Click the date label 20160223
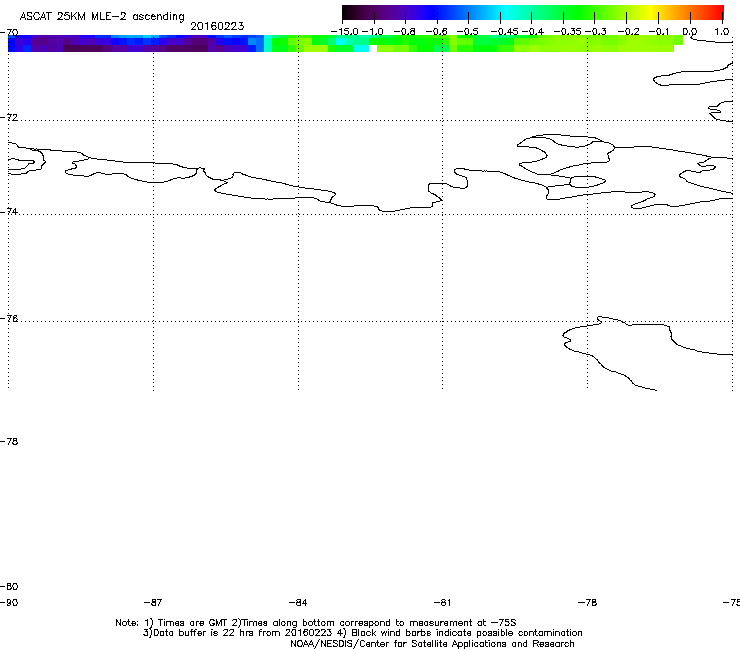This screenshot has height=650, width=740. tap(217, 26)
